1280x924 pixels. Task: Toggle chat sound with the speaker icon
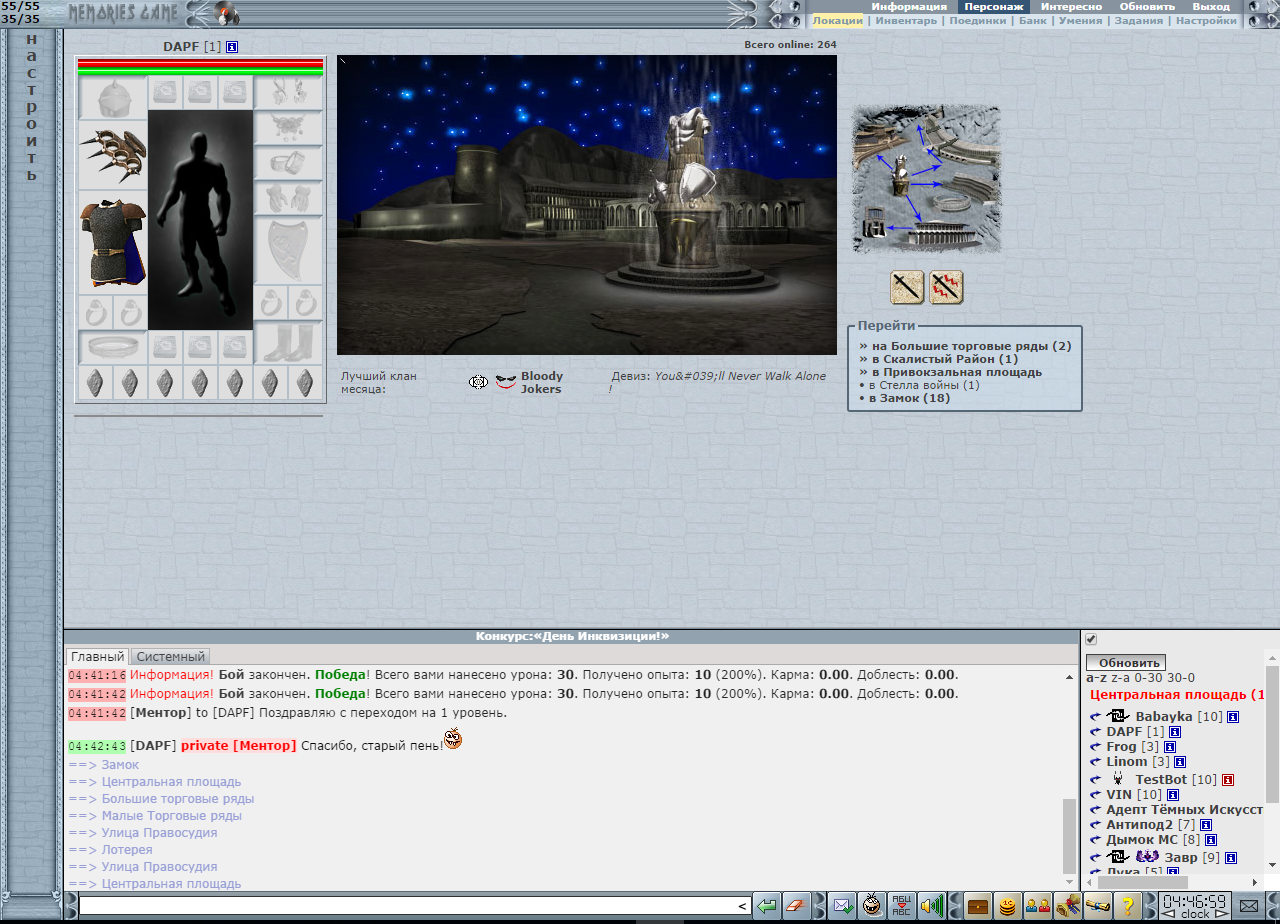(932, 906)
